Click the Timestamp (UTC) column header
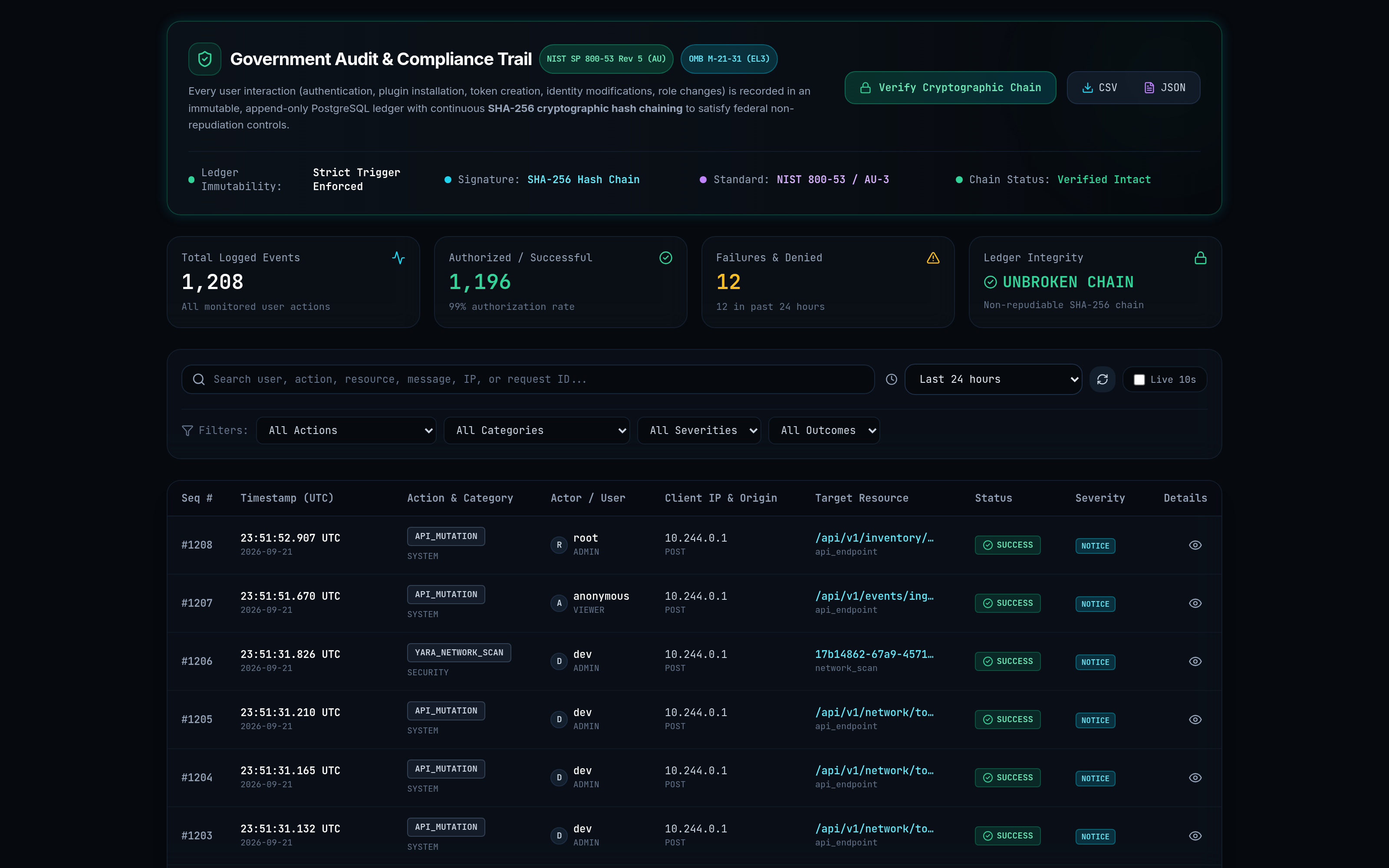The width and height of the screenshot is (1389, 868). click(x=287, y=498)
